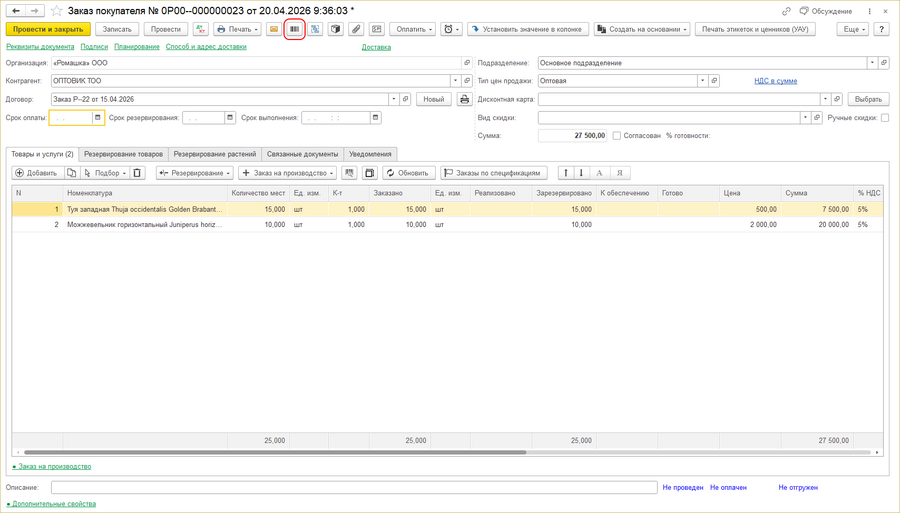Click the 3D box icon in toolbar
The width and height of the screenshot is (900, 513).
pyautogui.click(x=336, y=29)
